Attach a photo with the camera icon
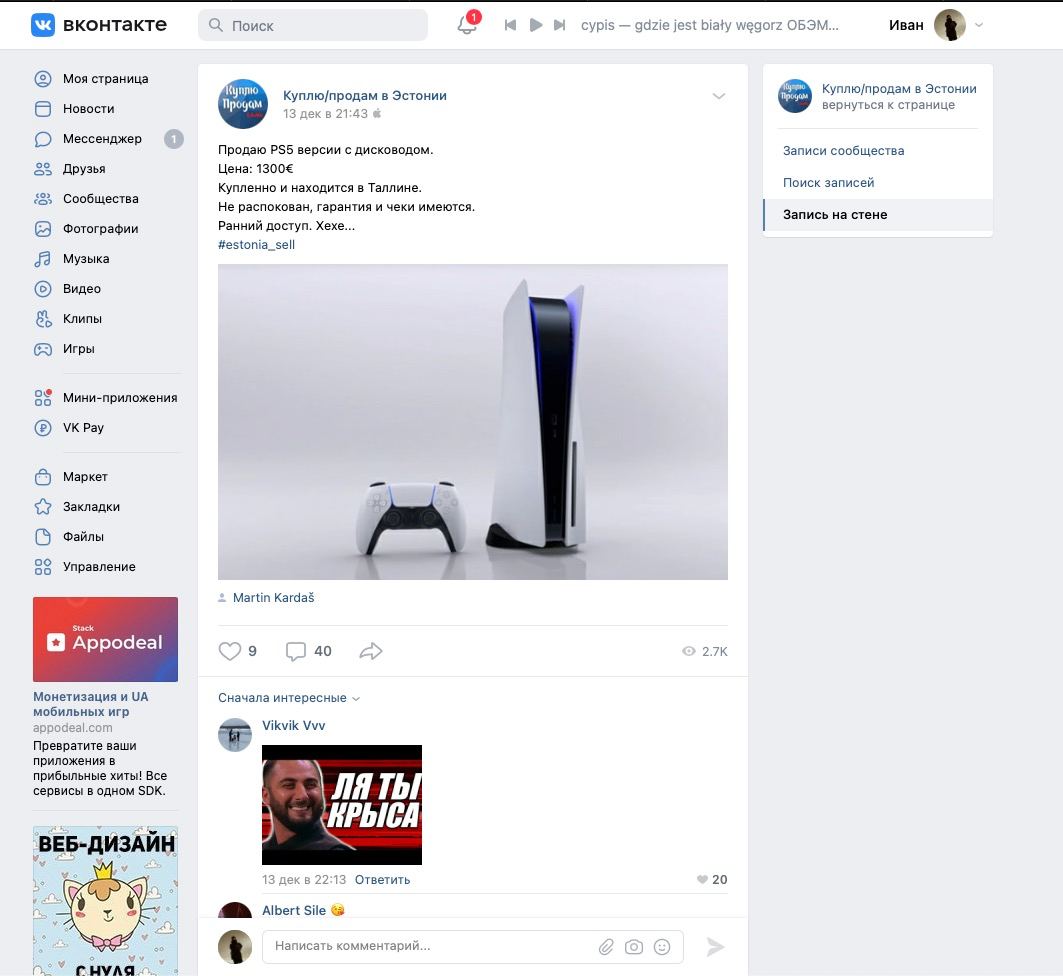Image resolution: width=1063 pixels, height=976 pixels. point(634,947)
